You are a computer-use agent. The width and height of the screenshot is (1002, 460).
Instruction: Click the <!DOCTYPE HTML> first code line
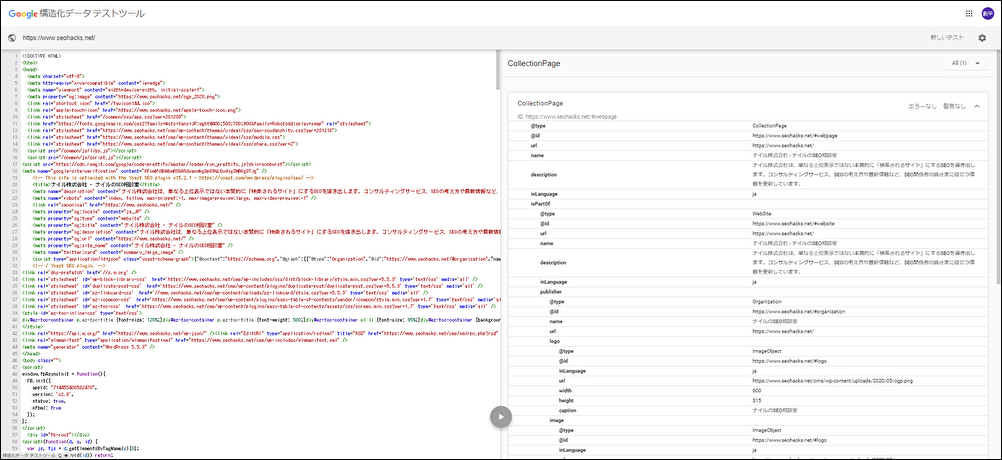point(43,56)
